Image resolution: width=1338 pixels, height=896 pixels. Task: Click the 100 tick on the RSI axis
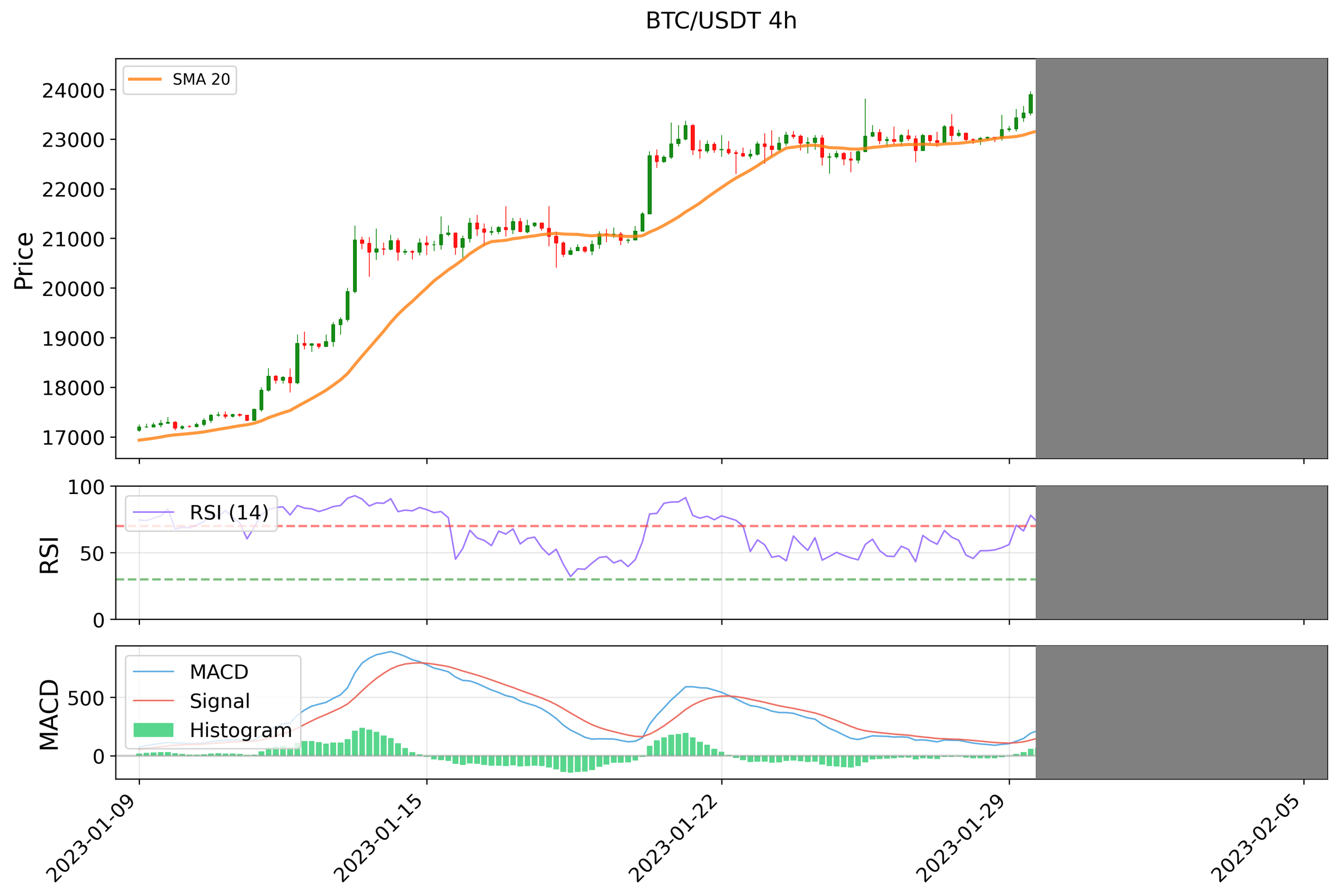pos(86,487)
